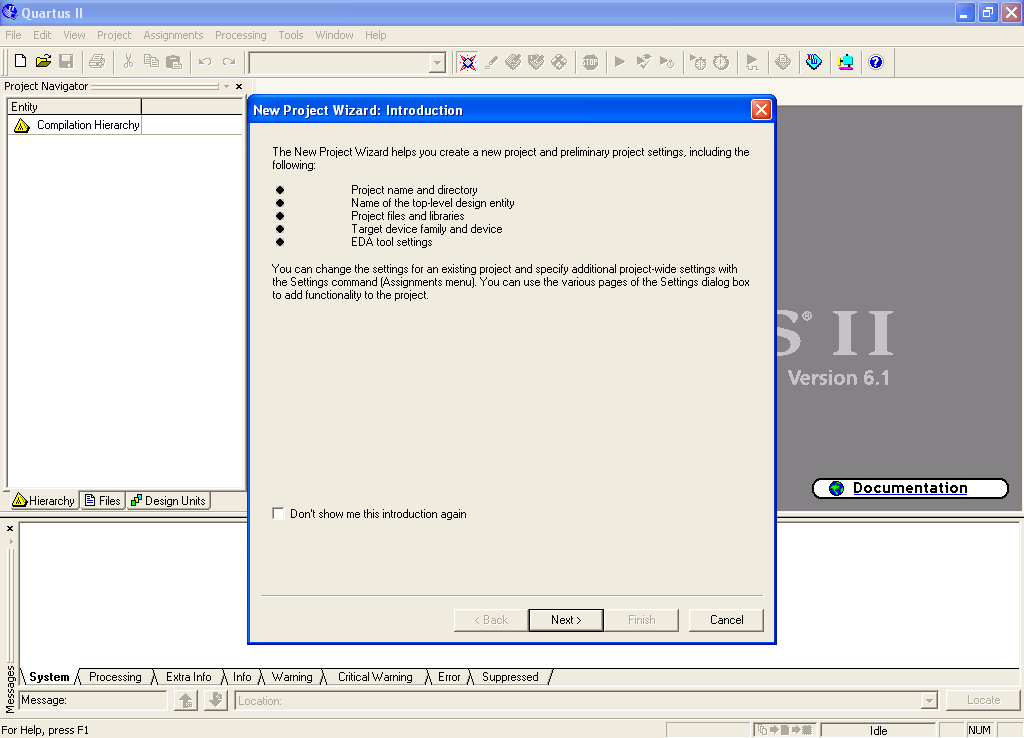Screen dimensions: 1024x738
Task: Select Compilation Hierarchy in the entity list
Action: coord(87,126)
